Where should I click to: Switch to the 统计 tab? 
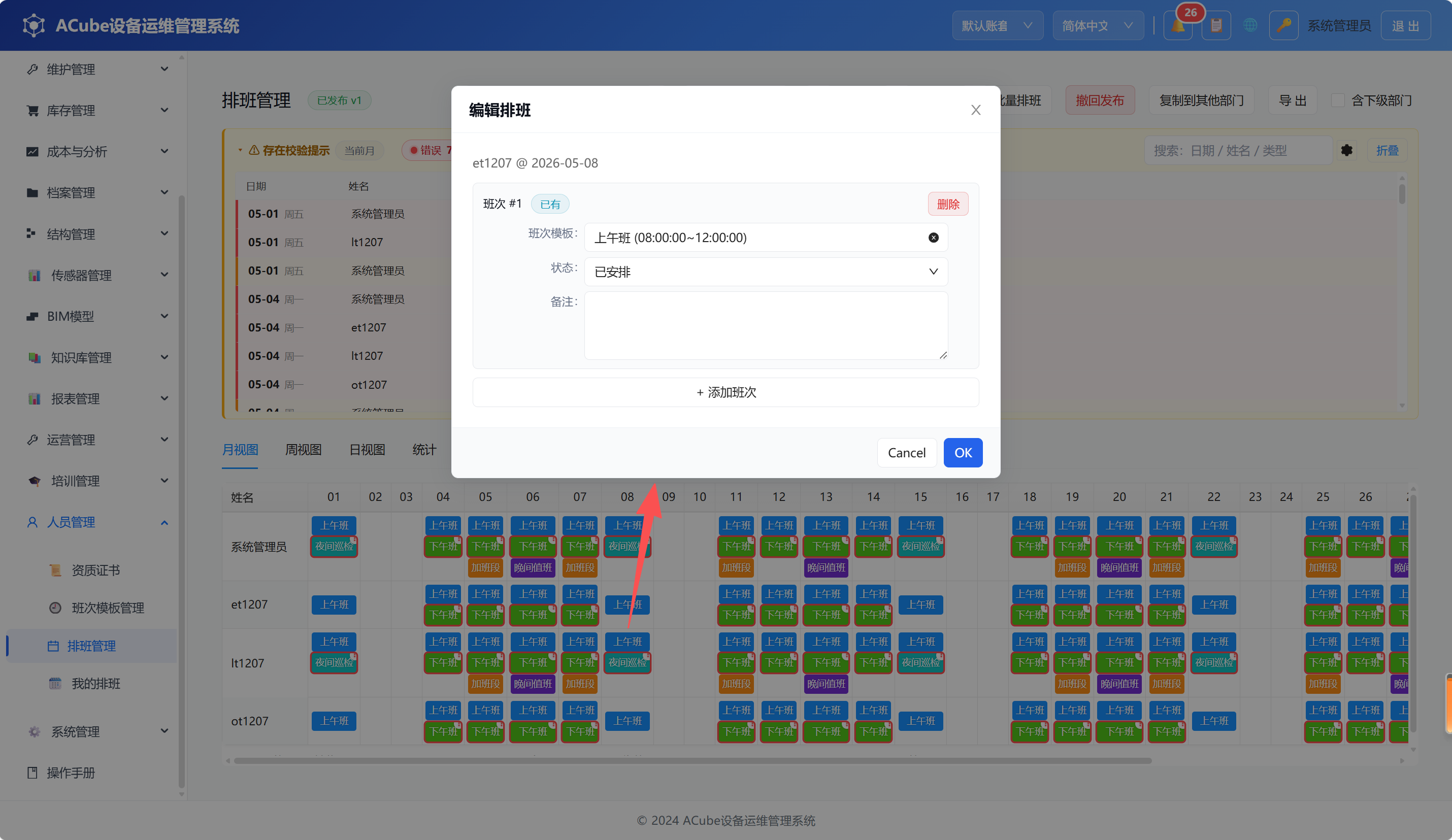pos(424,449)
